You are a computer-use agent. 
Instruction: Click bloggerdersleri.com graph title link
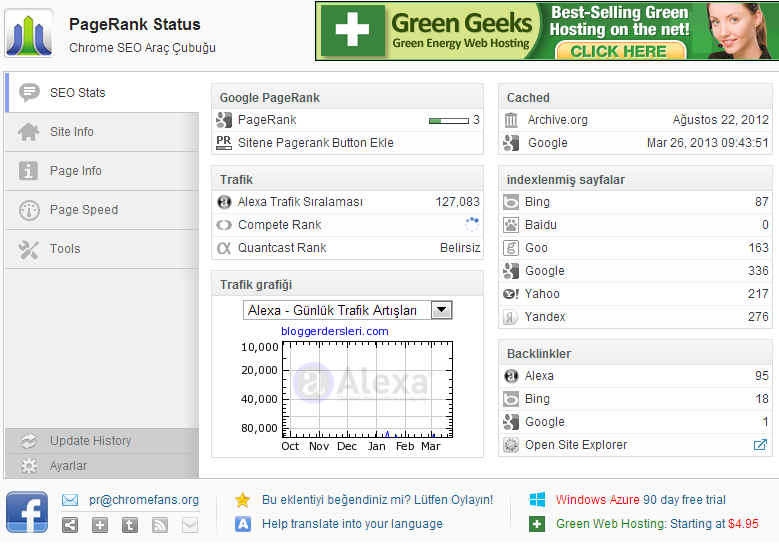point(334,331)
